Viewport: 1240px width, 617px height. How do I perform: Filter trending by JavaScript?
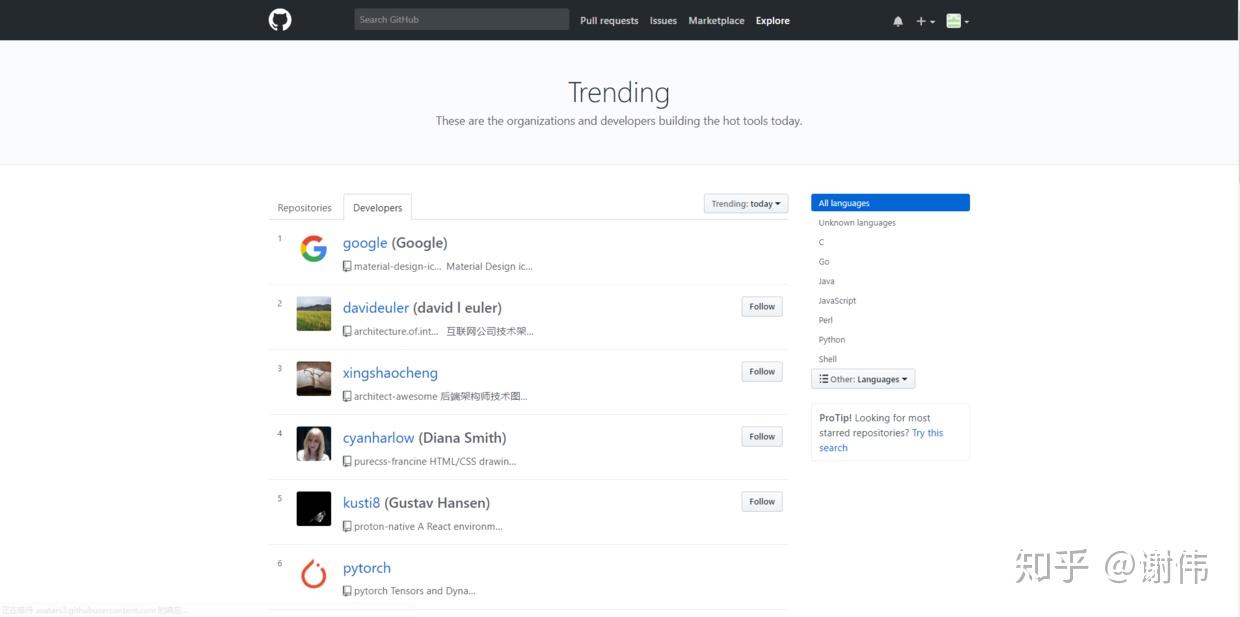tap(837, 301)
